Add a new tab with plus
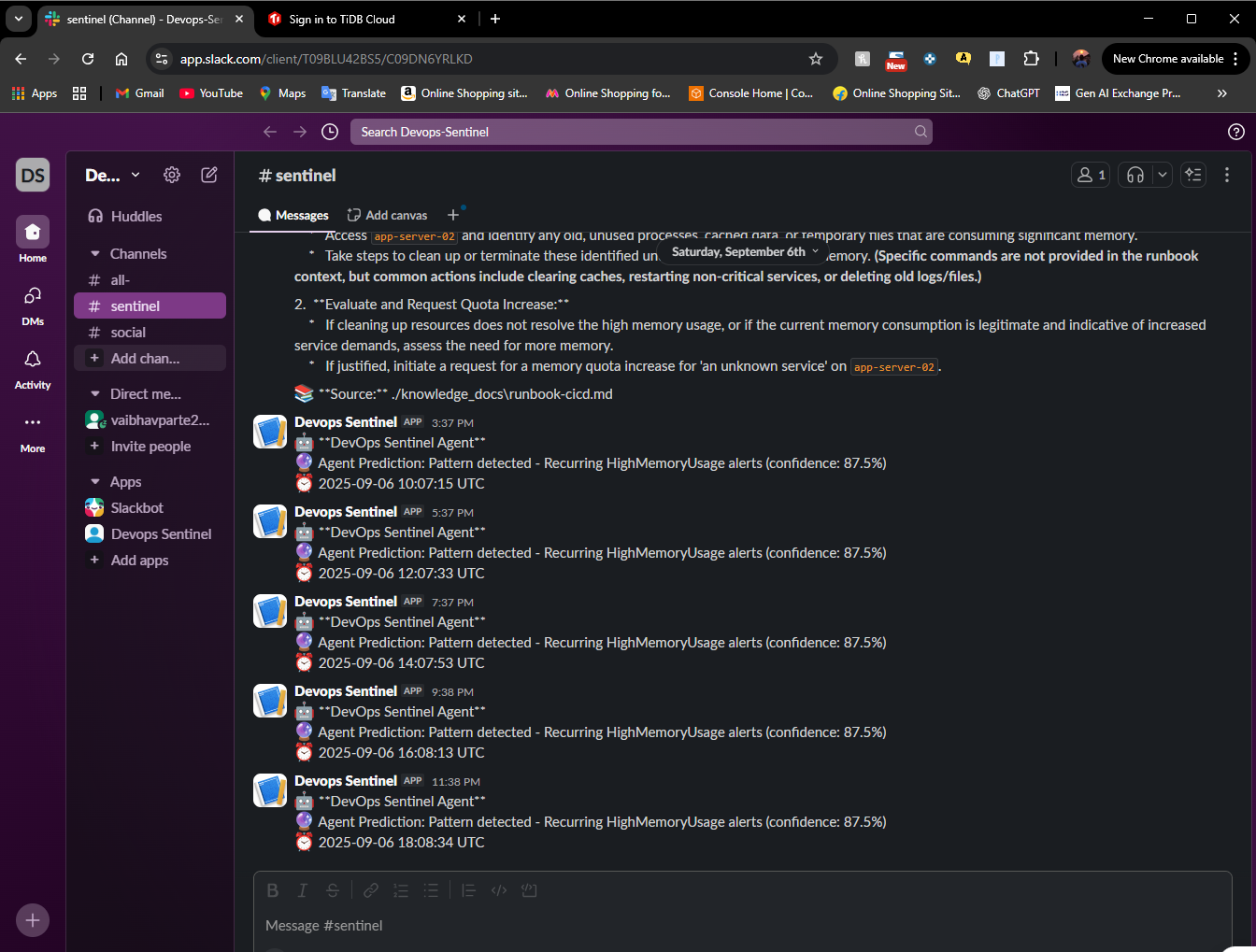Screen dimensions: 1256x952 pyautogui.click(x=453, y=215)
